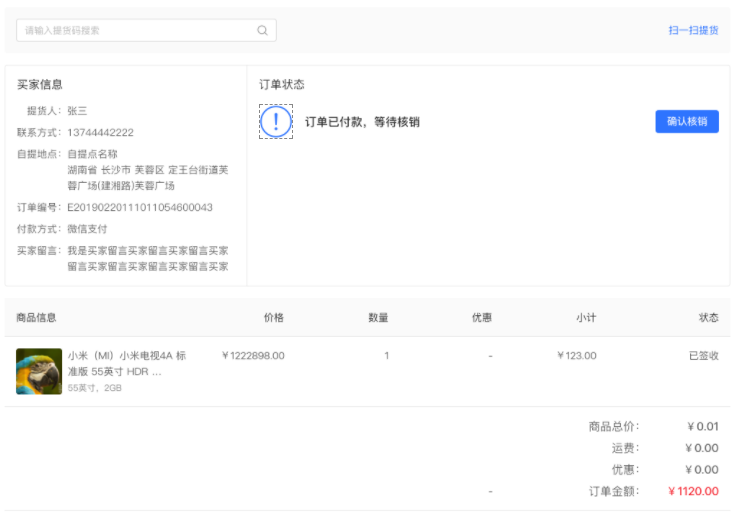Click the 订单已付款，等待核销 status text
This screenshot has height=513, width=737.
(362, 122)
